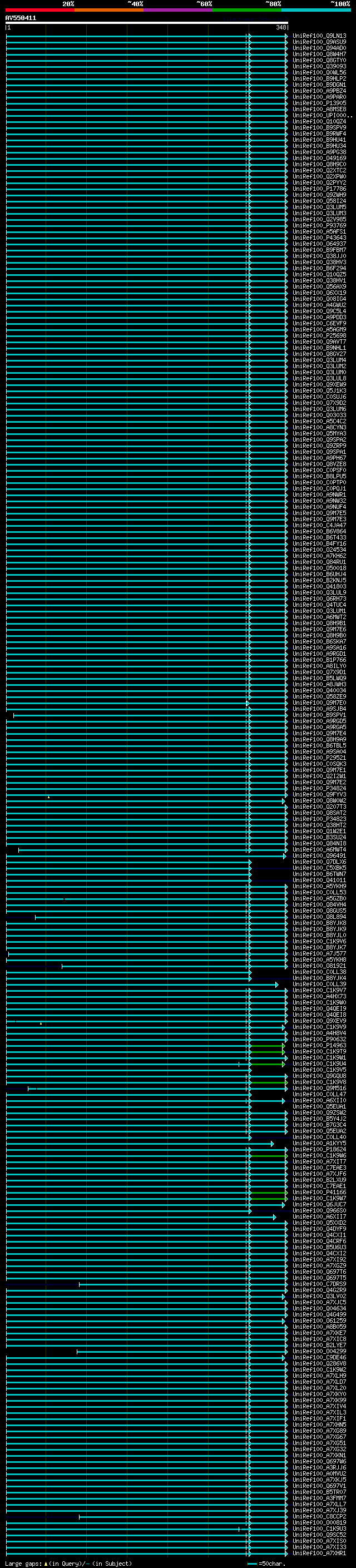Screen dimensions: 356x1568
Task: Select hit UniRef100_Q9ASU9
Action: (x=319, y=42)
